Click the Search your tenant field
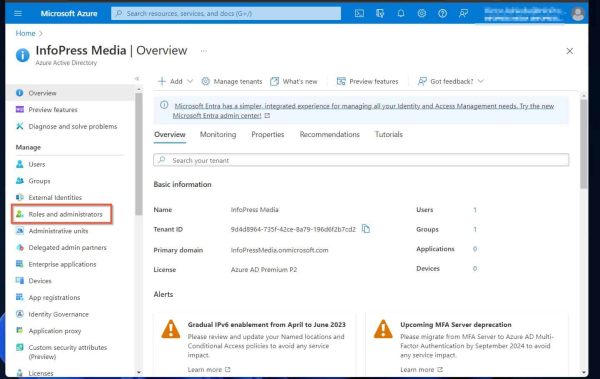The image size is (600, 379). 361,160
